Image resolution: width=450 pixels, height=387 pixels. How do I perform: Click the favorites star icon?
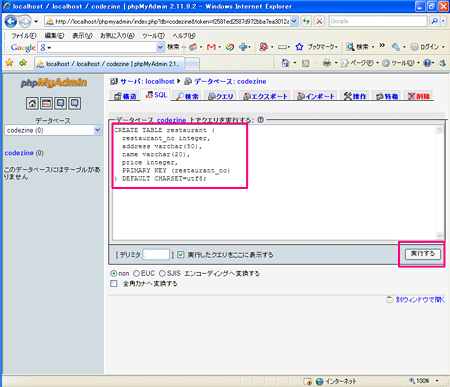point(10,63)
